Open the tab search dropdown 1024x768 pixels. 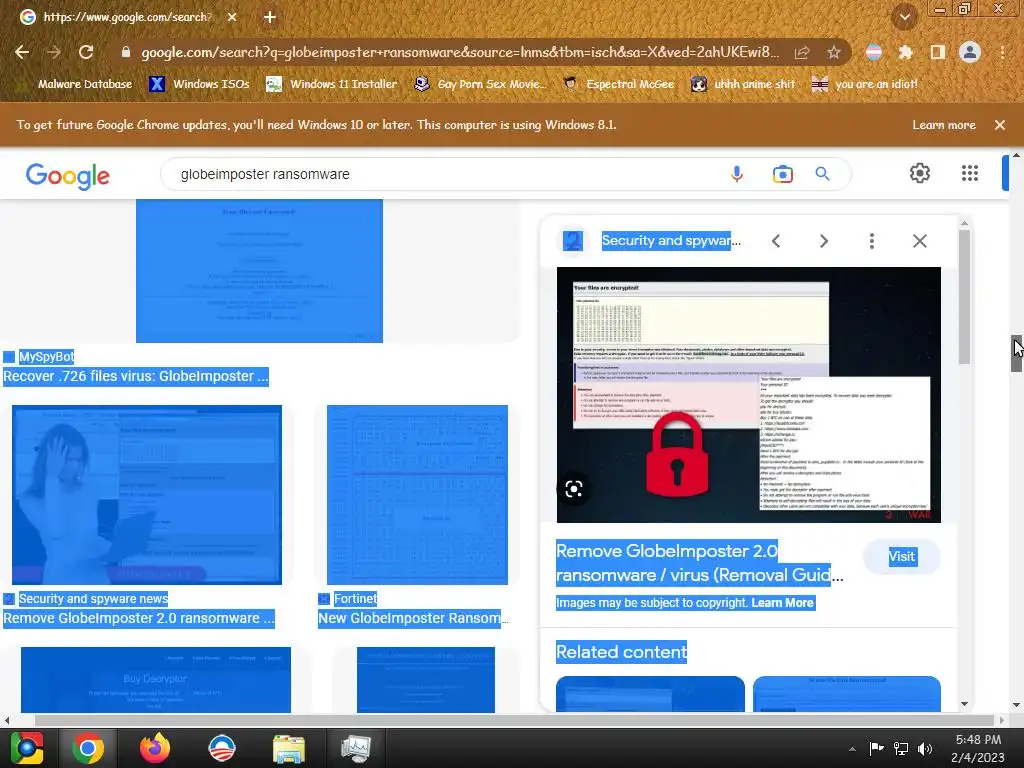[x=904, y=17]
